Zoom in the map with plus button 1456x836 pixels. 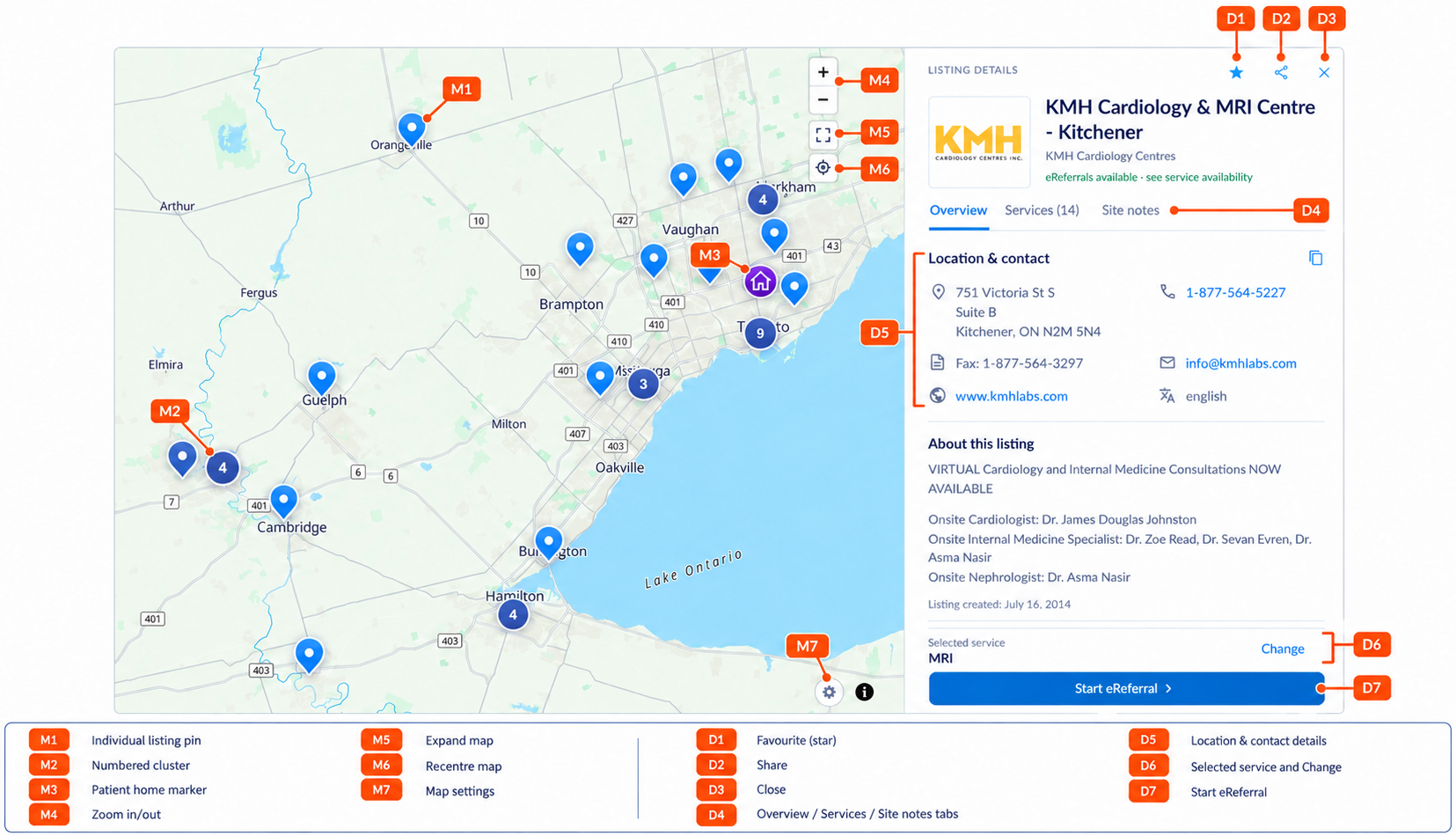pyautogui.click(x=823, y=72)
